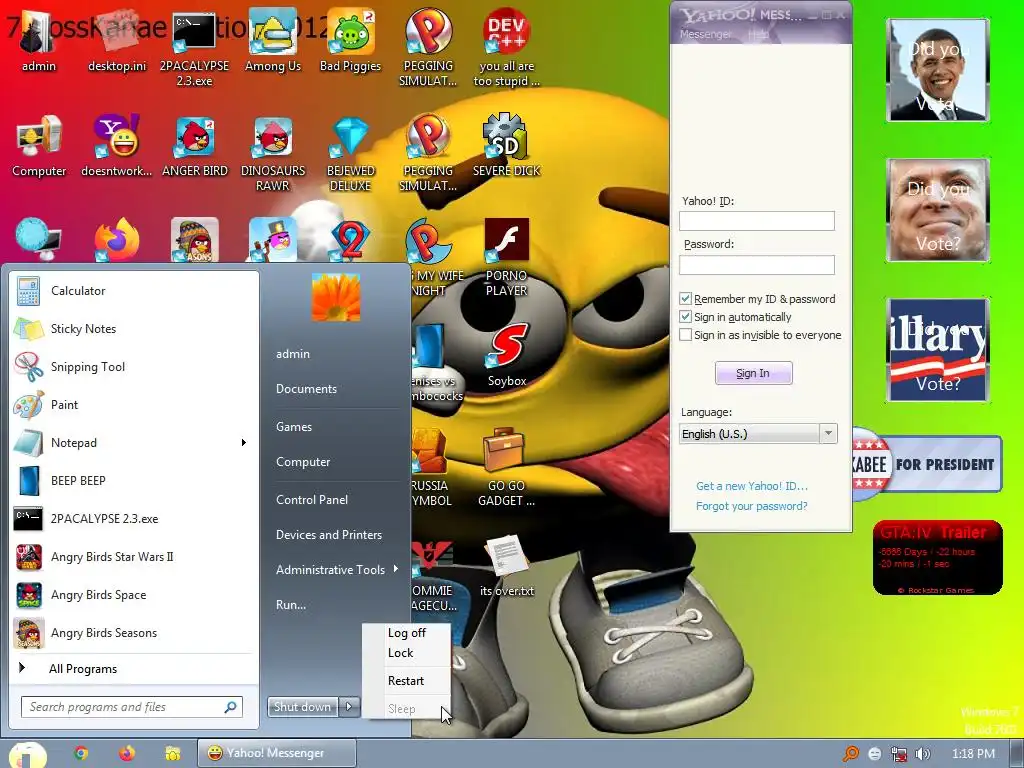Viewport: 1024px width, 768px height.
Task: Open the admin folder on the desktop
Action: pyautogui.click(x=39, y=39)
